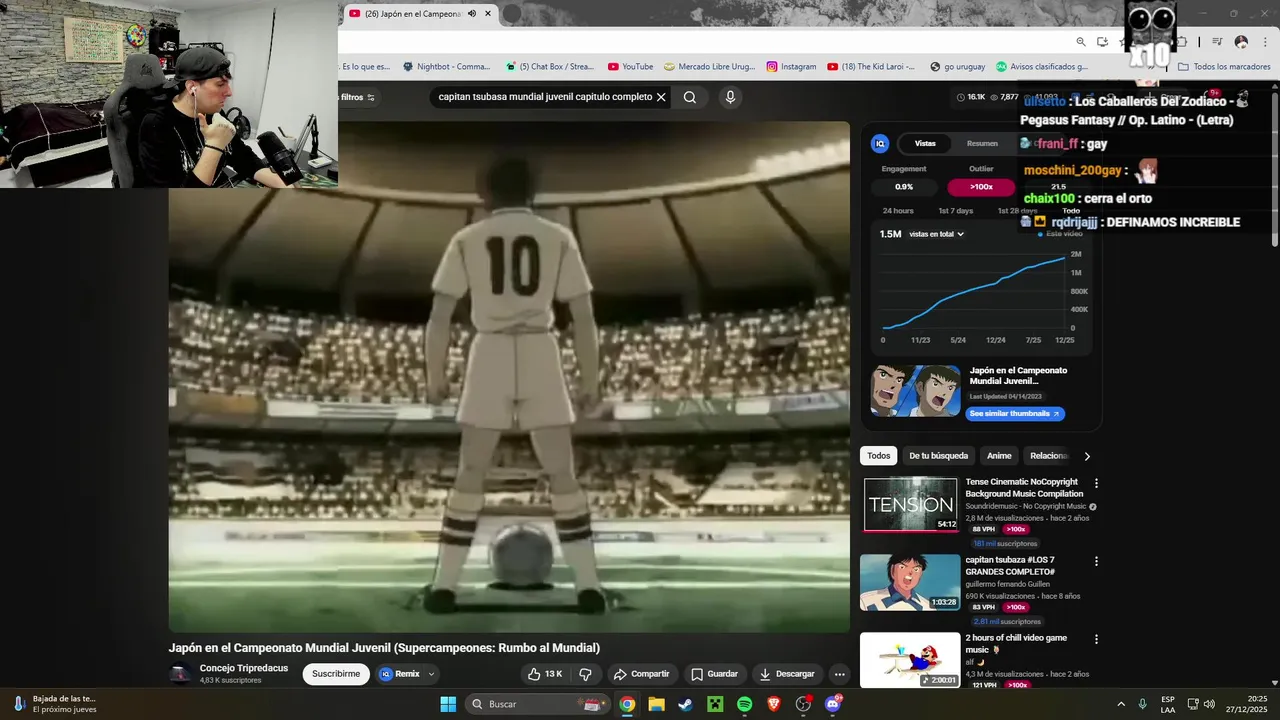Screen dimensions: 1280x720
Task: Click the Remix button
Action: click(400, 674)
